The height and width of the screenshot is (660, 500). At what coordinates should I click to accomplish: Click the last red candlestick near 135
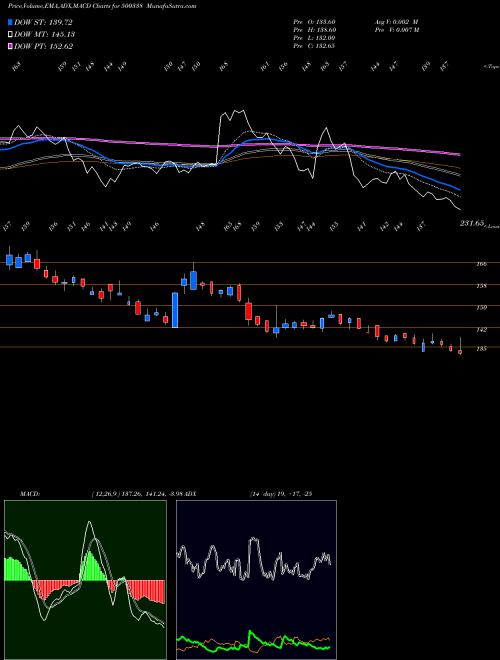pyautogui.click(x=460, y=352)
